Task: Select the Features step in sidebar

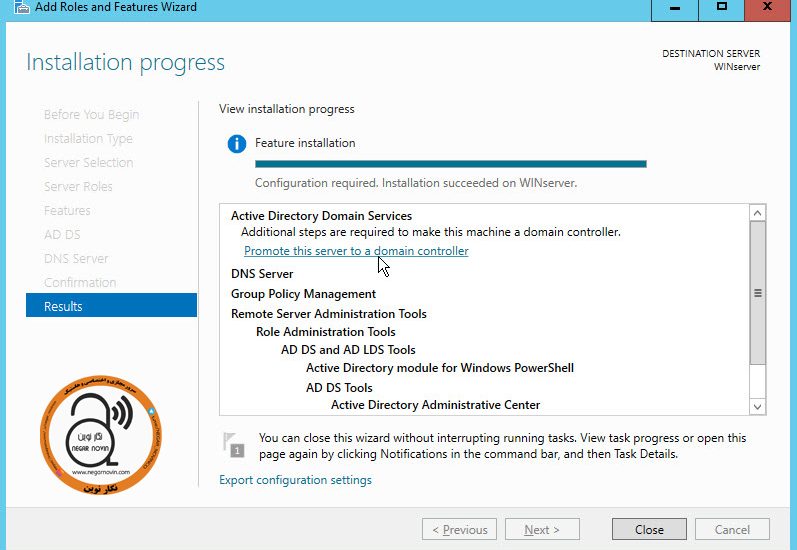Action: (67, 210)
